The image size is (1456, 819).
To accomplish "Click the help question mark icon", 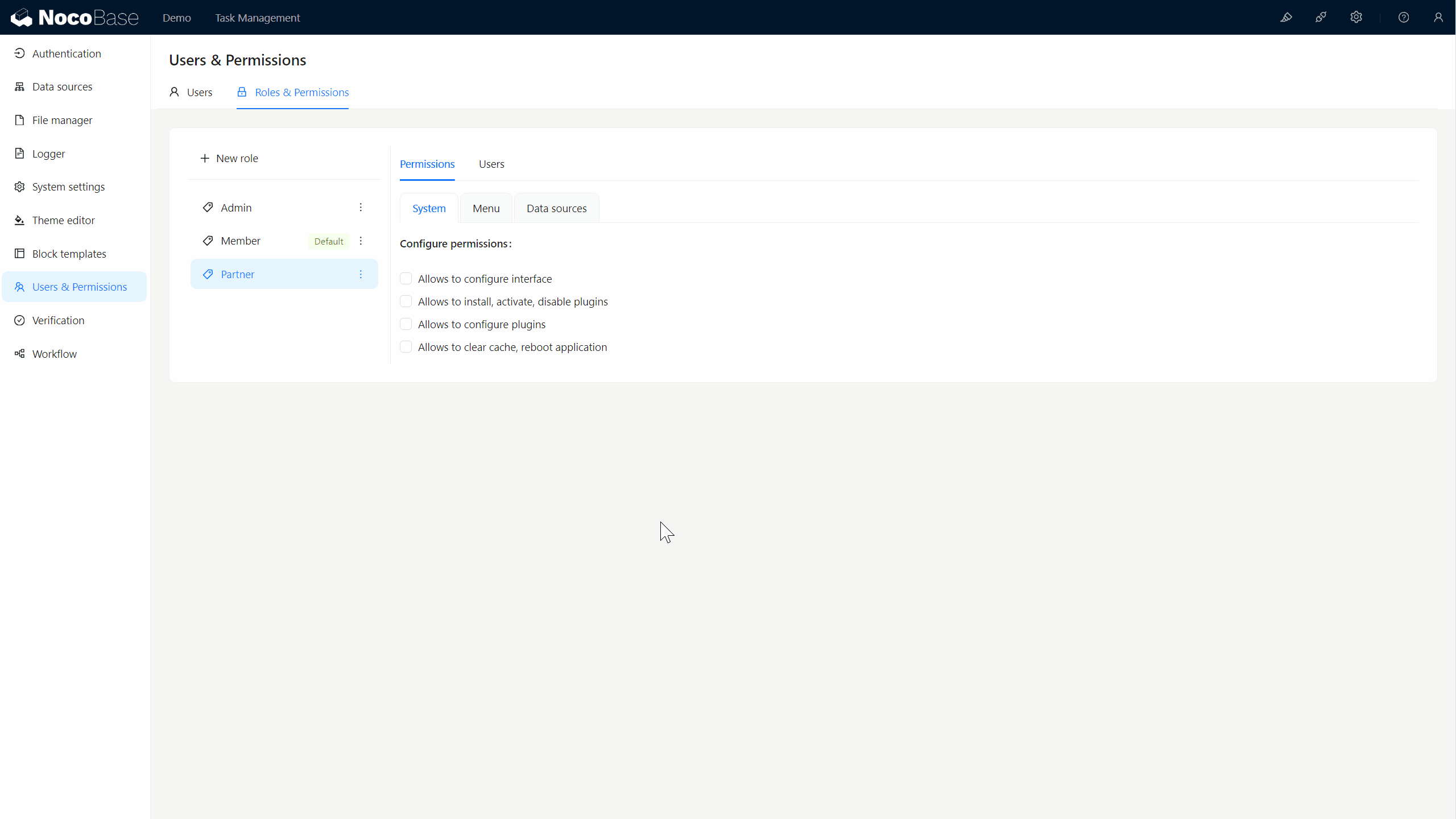I will pyautogui.click(x=1403, y=17).
